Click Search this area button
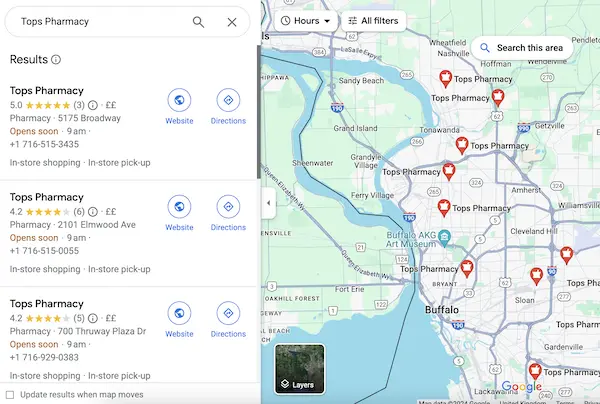600x404 pixels. point(522,48)
